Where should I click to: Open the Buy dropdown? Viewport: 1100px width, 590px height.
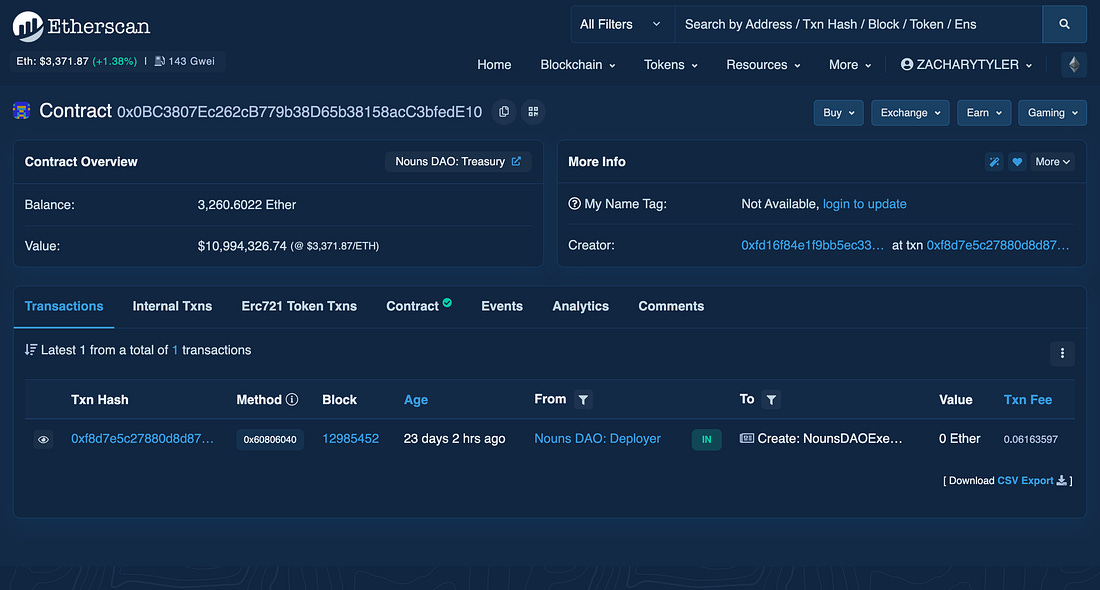[838, 113]
